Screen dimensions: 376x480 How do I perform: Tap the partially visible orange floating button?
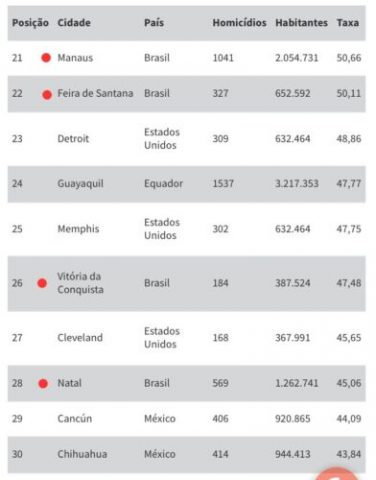pyautogui.click(x=335, y=474)
